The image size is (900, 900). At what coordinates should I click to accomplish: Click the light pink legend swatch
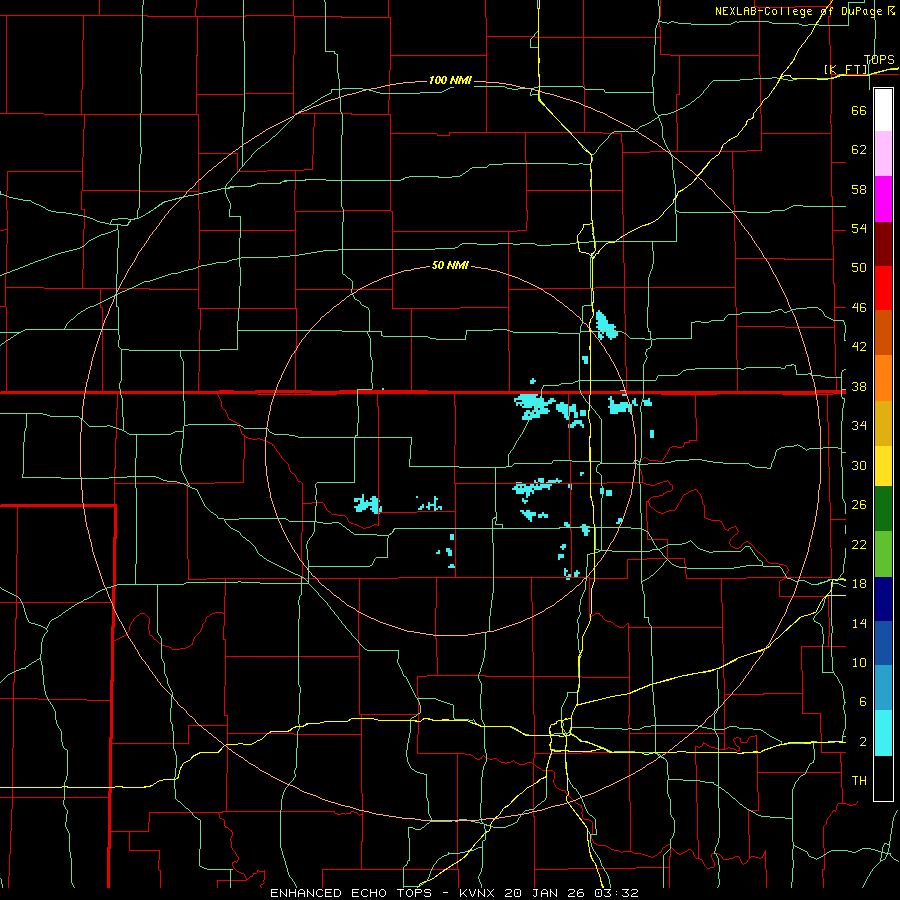pos(883,154)
